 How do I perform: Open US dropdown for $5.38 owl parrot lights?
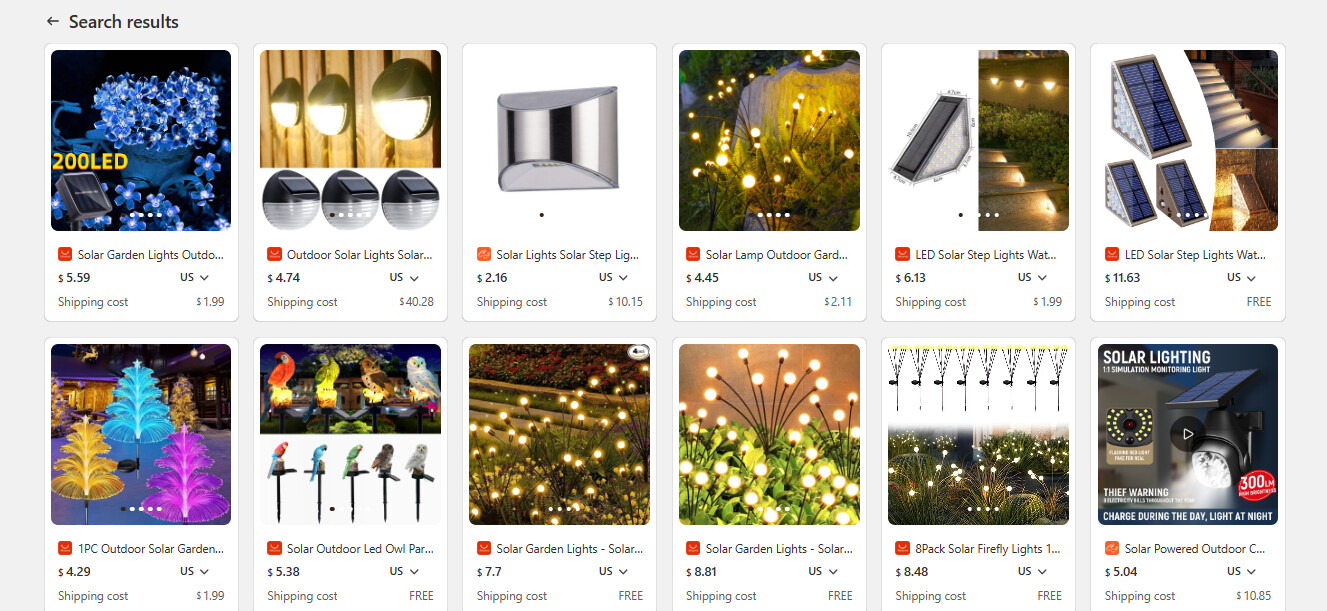(x=404, y=572)
